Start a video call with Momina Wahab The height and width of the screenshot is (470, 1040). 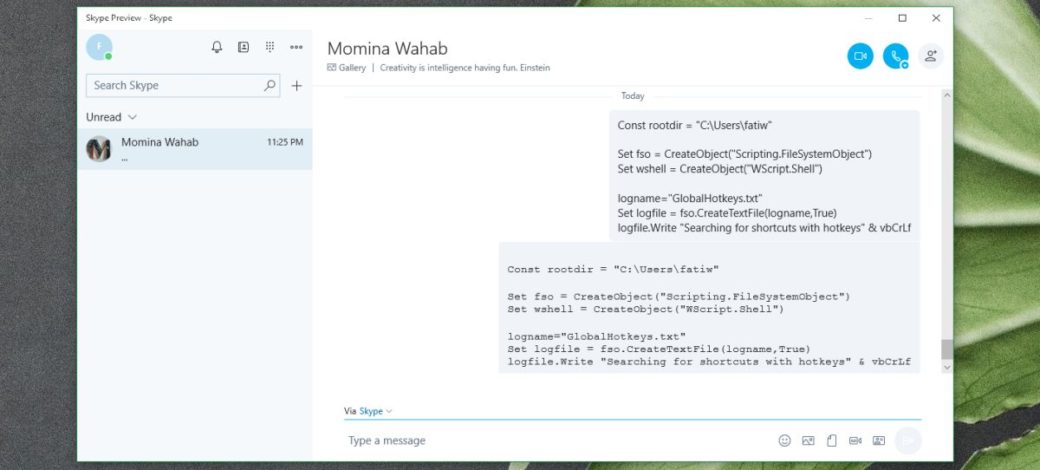pos(860,56)
